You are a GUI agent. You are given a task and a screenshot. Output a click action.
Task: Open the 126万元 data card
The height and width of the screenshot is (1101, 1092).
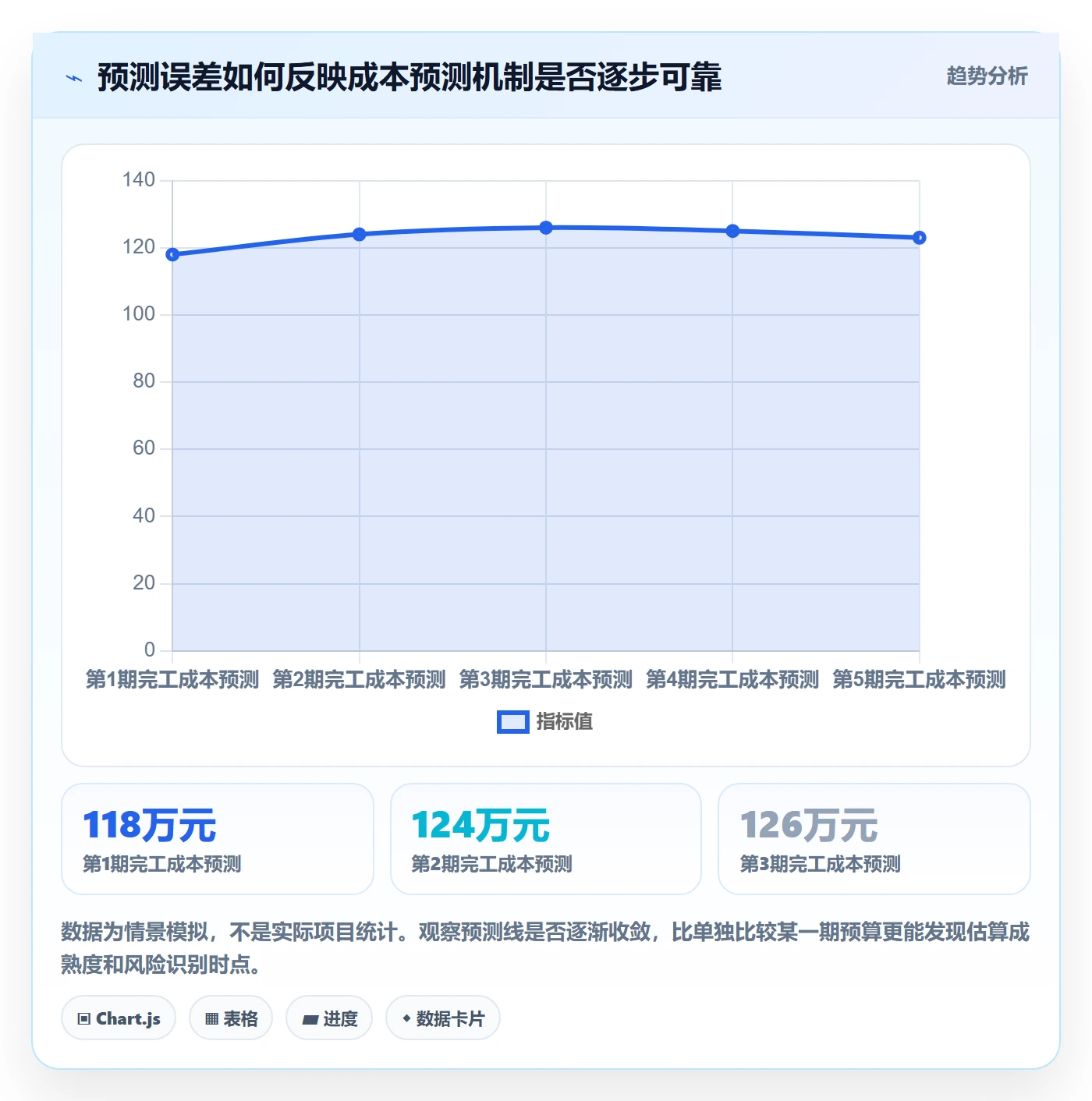coord(874,839)
